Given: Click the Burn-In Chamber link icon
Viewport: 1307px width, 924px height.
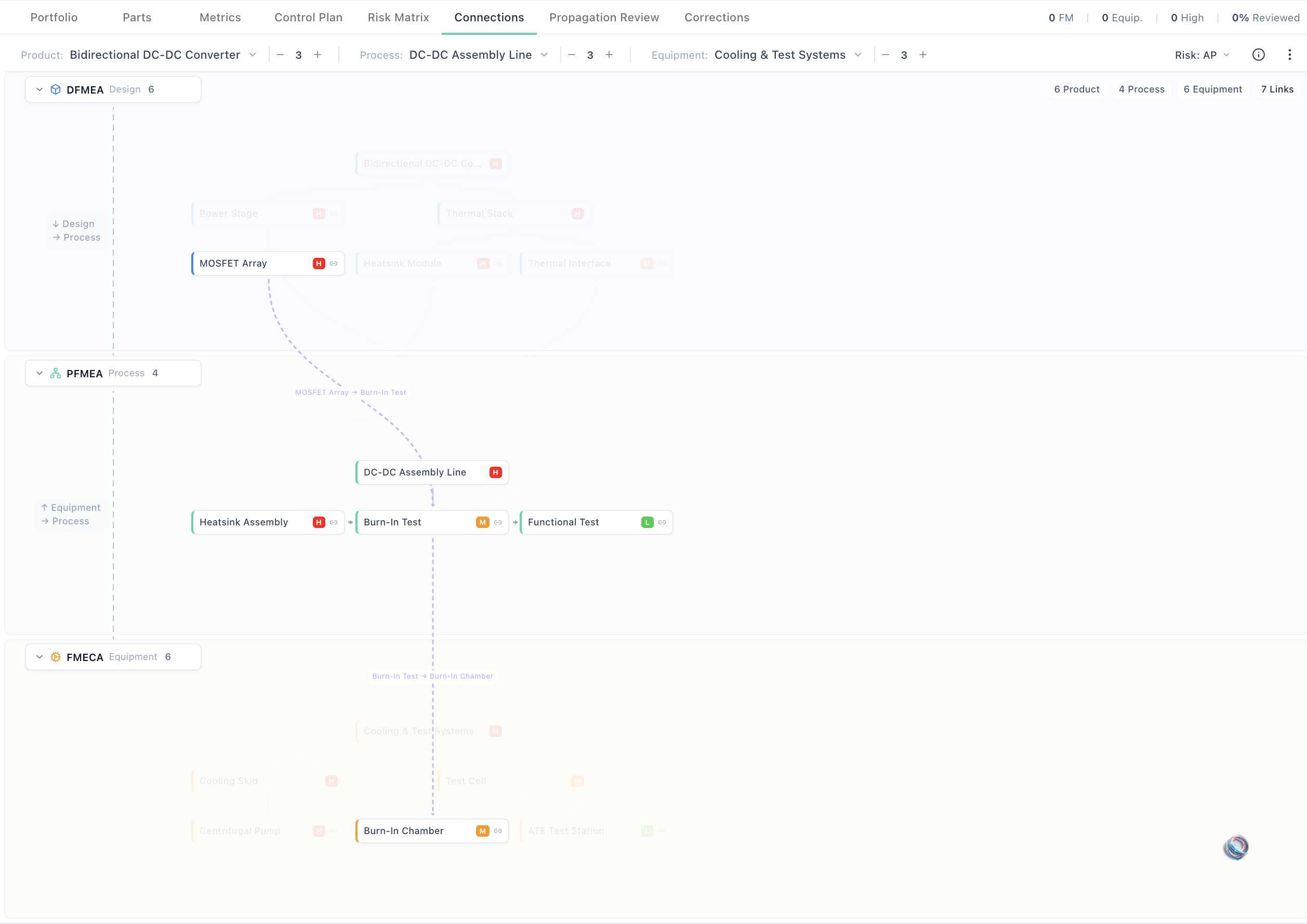Looking at the screenshot, I should (x=498, y=830).
